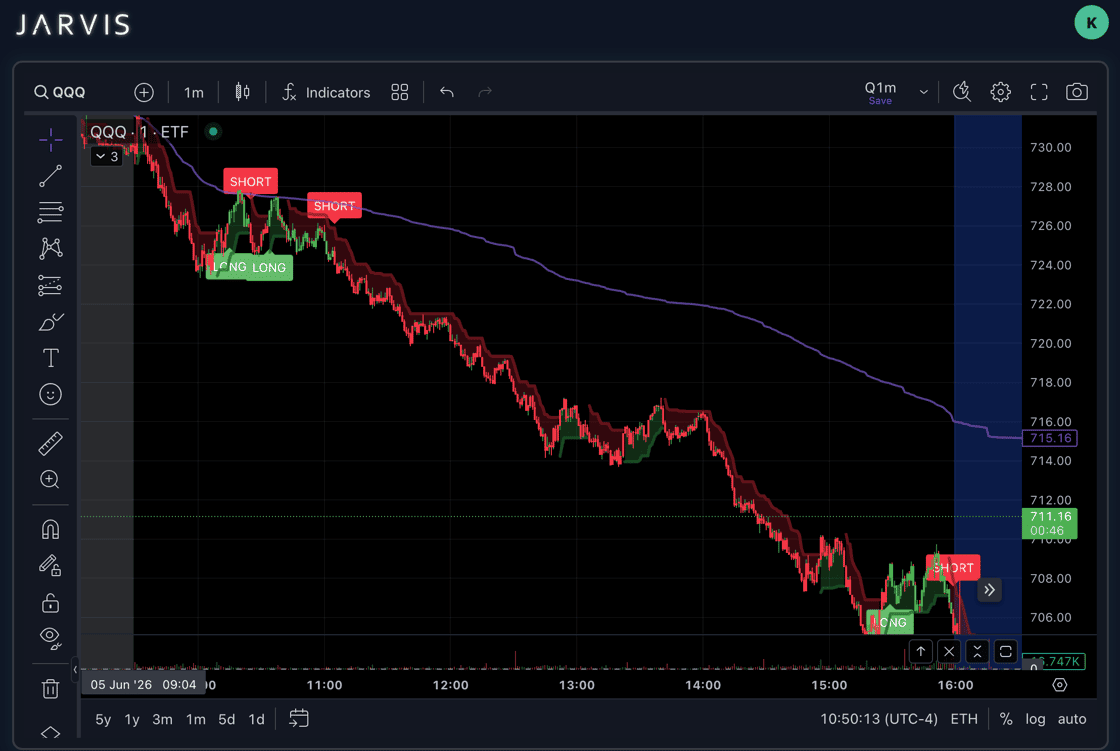1120x751 pixels.
Task: Undo the last chart action
Action: coord(446,92)
